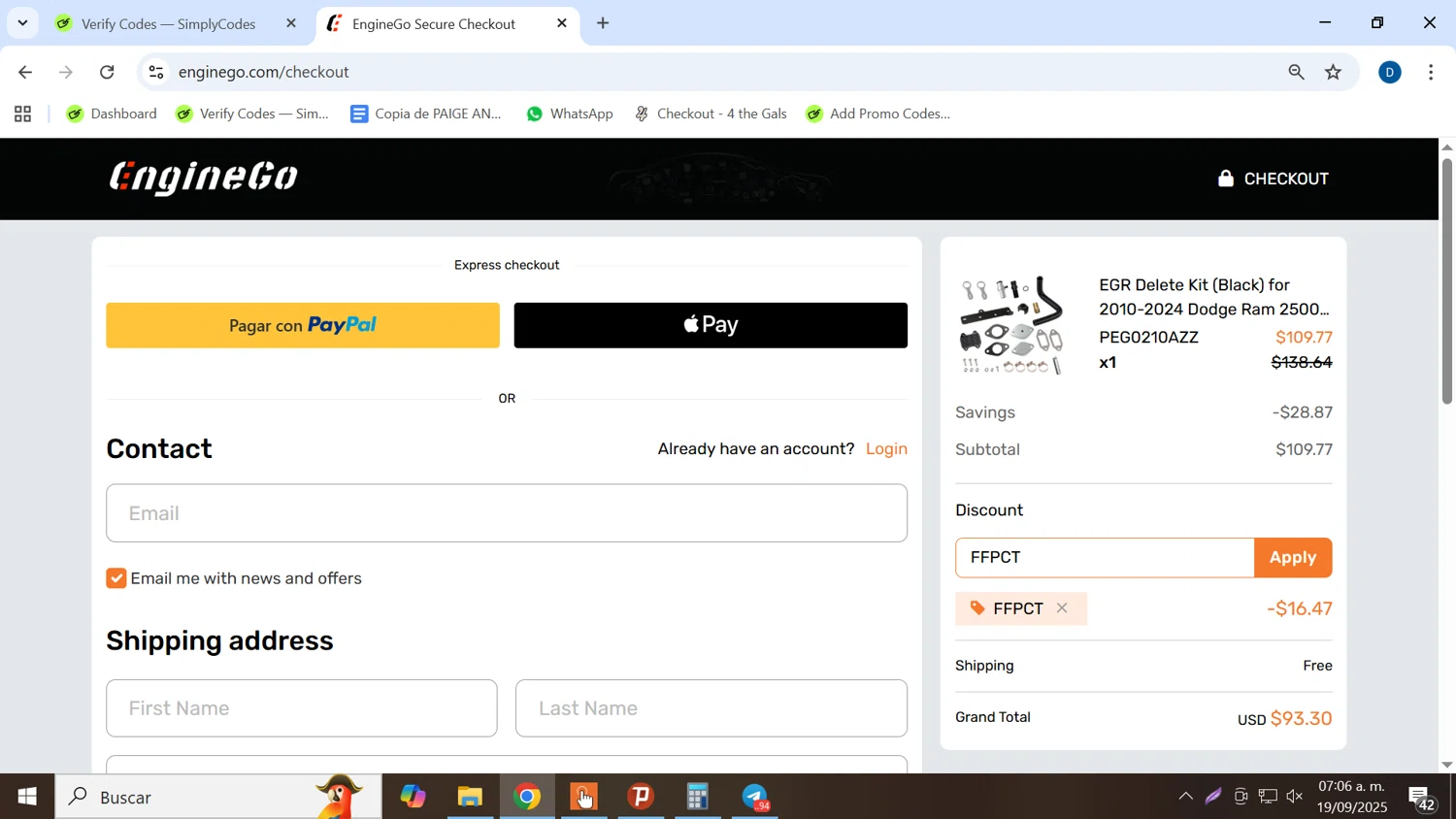View site information icon in address bar
This screenshot has width=1456, height=819.
click(x=156, y=72)
